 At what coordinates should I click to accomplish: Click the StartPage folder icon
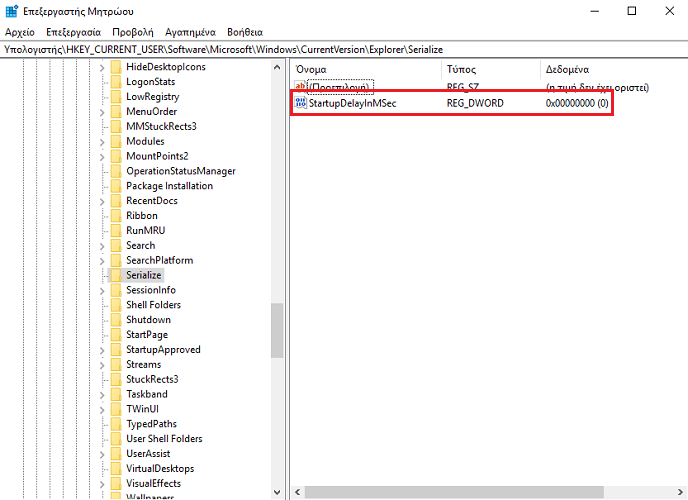pos(116,335)
